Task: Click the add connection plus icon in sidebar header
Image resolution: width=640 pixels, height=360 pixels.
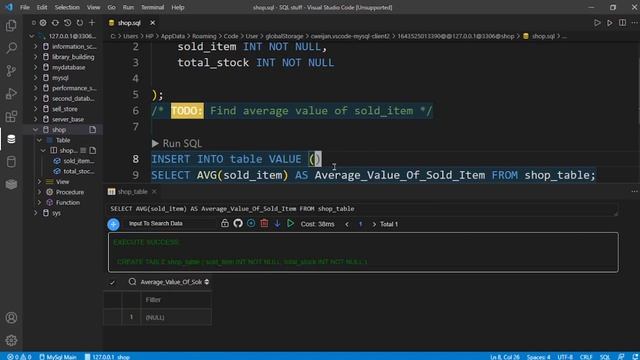Action: [x=92, y=23]
